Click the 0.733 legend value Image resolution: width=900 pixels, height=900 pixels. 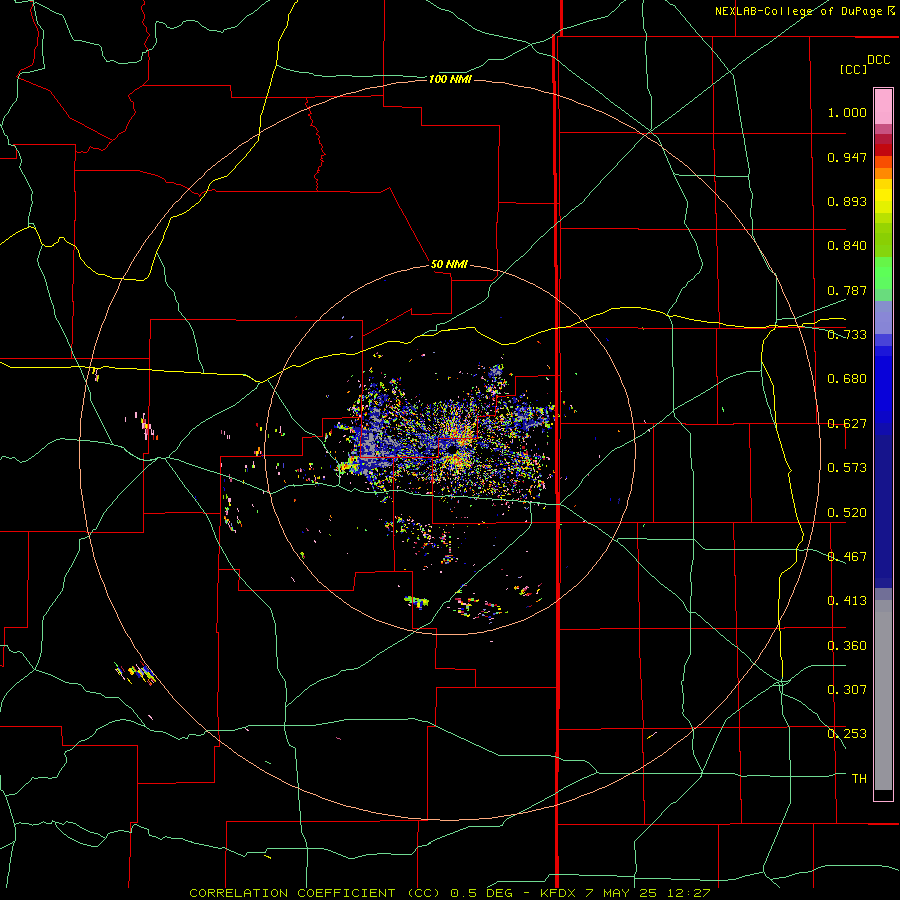(847, 335)
